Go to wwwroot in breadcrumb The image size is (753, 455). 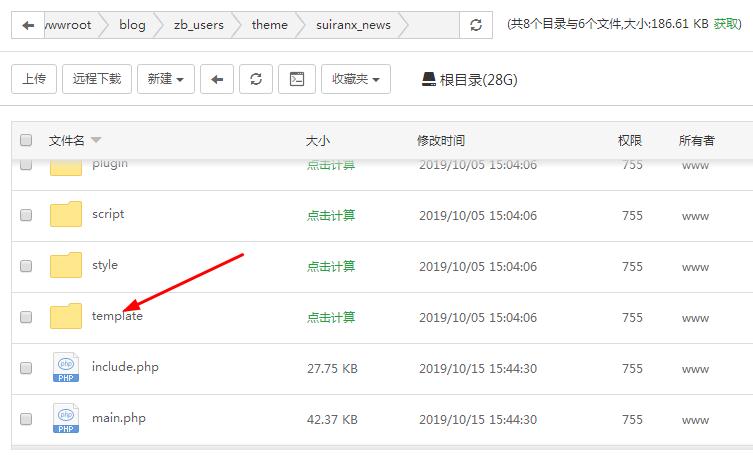(68, 25)
